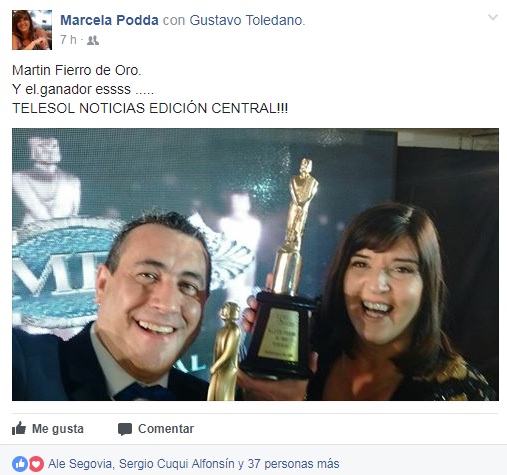Click the thumbs-up Me gusta icon

click(19, 429)
